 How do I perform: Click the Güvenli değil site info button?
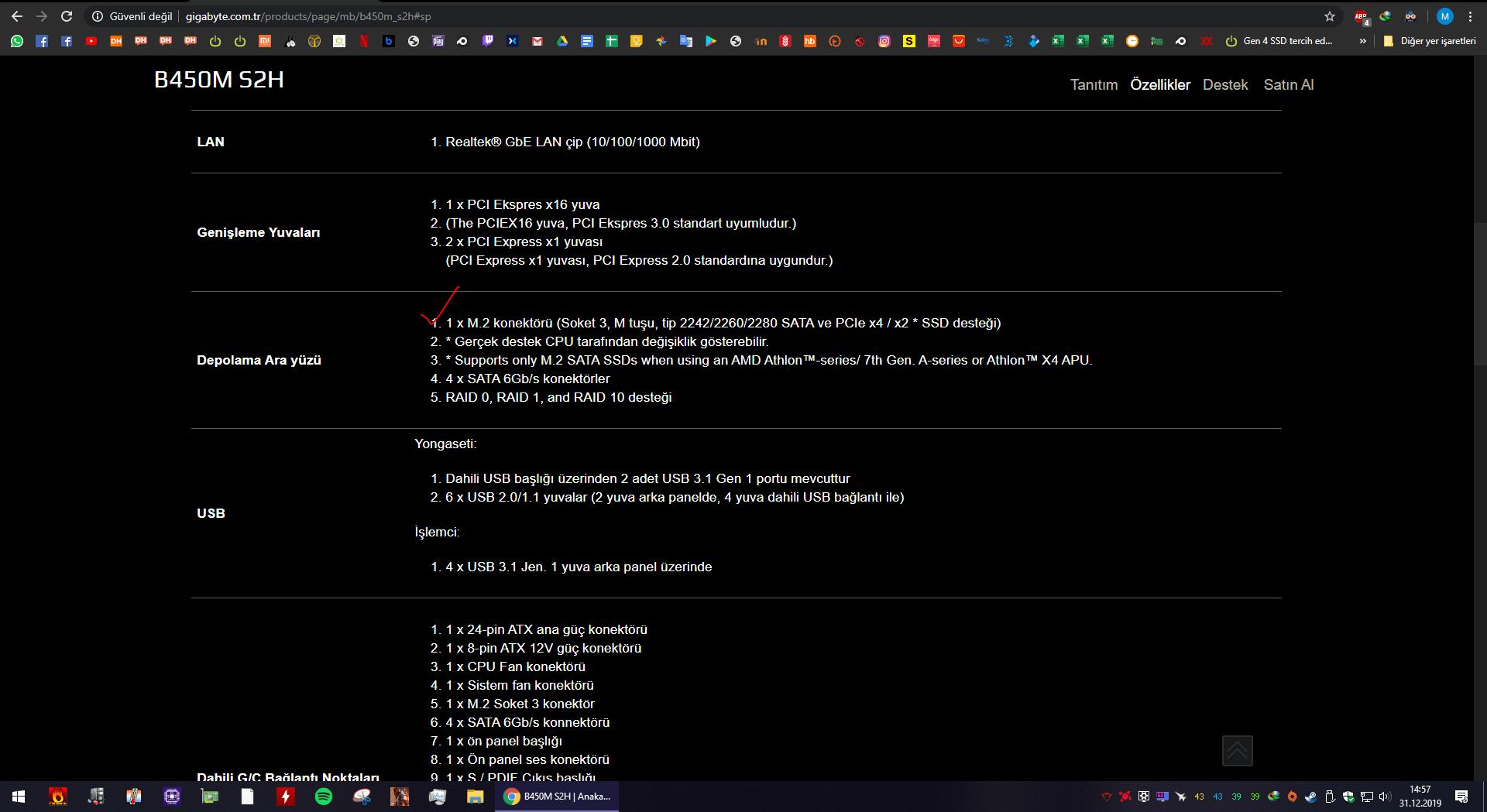coord(132,16)
